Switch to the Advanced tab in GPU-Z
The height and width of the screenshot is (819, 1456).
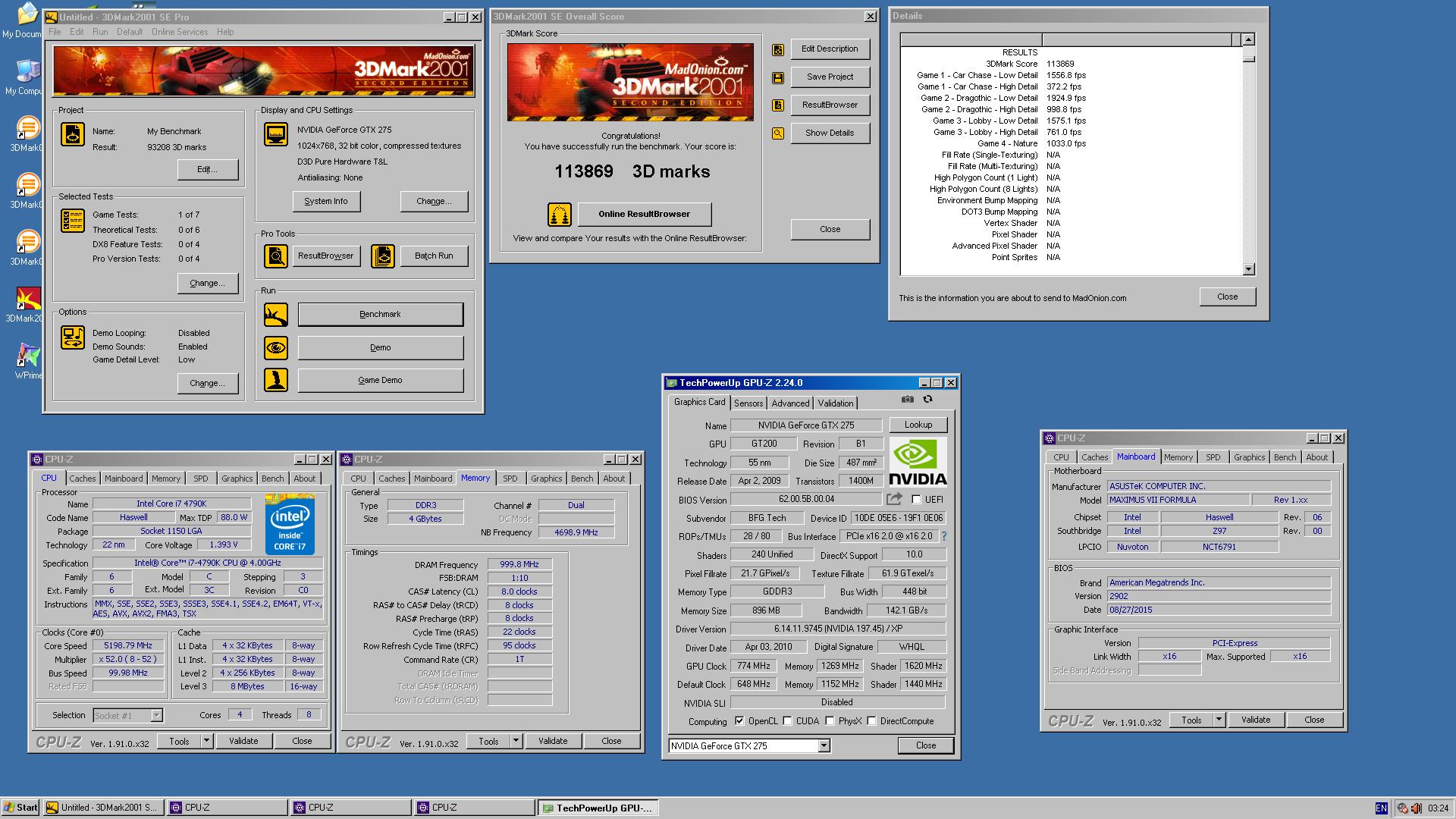coord(790,403)
